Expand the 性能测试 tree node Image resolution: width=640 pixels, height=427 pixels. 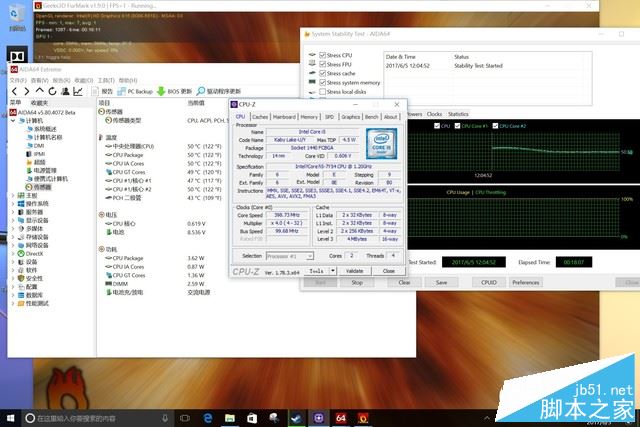(x=13, y=303)
